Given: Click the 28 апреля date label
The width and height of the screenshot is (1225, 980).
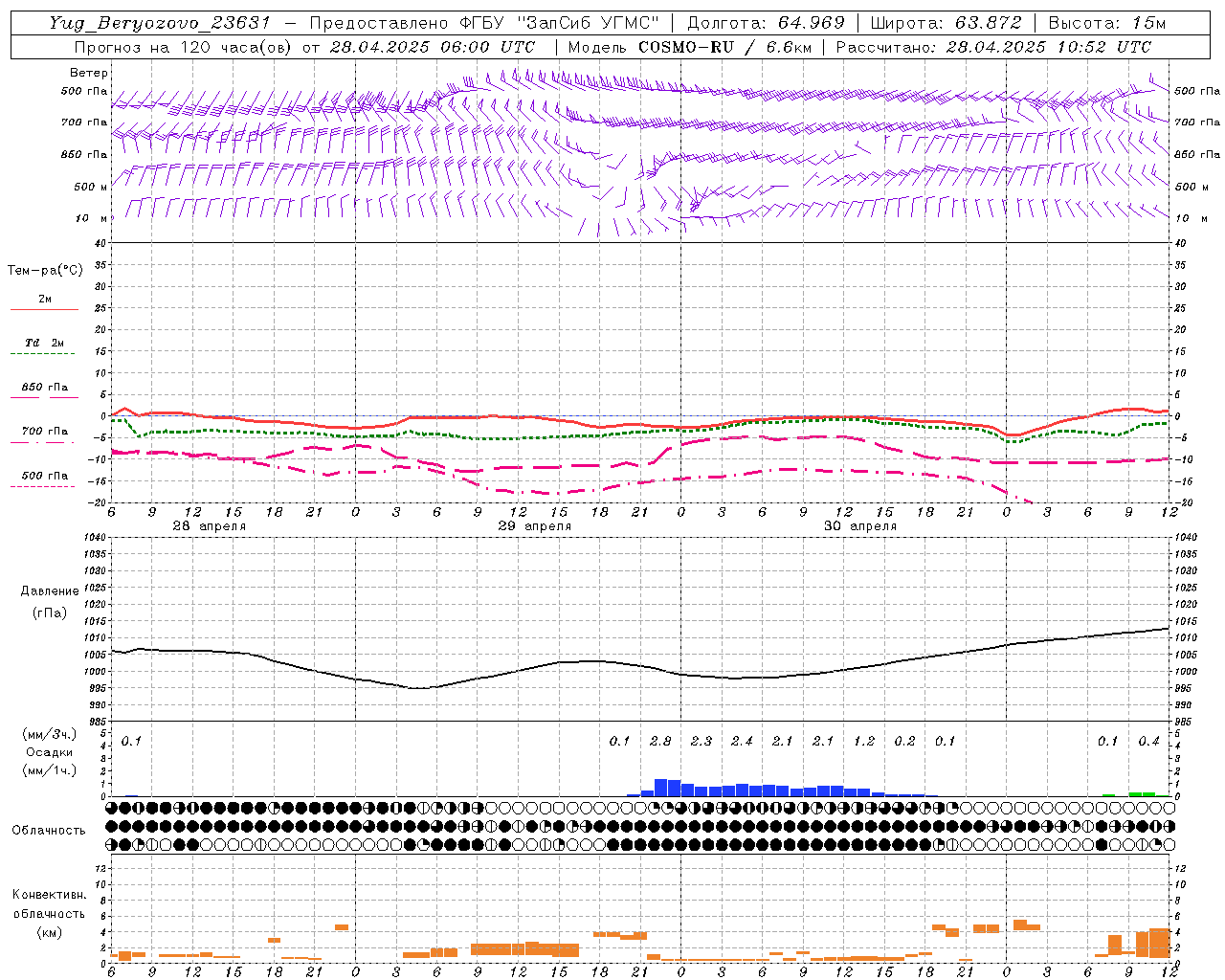Looking at the screenshot, I should tap(209, 526).
